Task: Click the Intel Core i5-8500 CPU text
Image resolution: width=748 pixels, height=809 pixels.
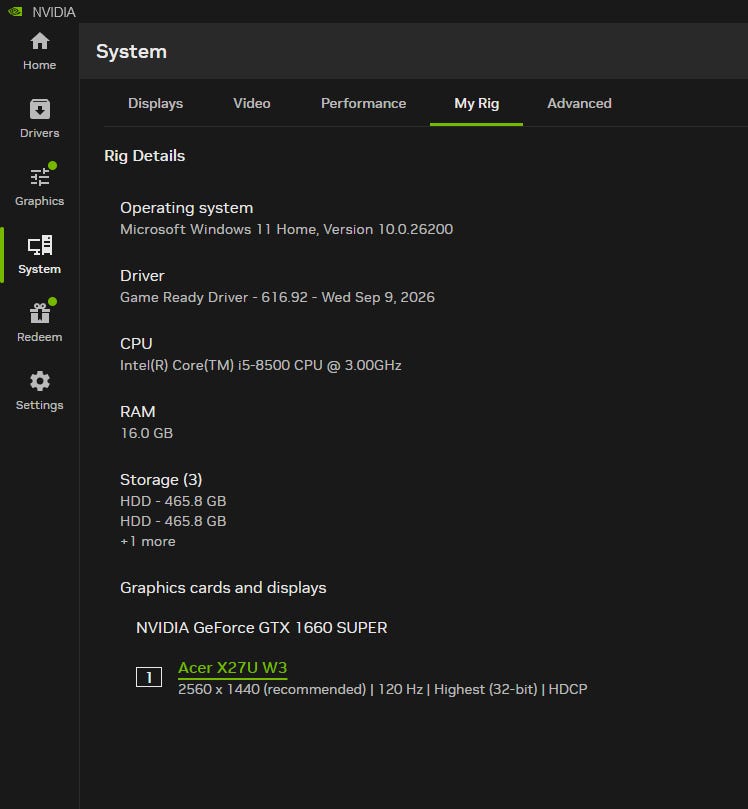Action: [x=261, y=365]
